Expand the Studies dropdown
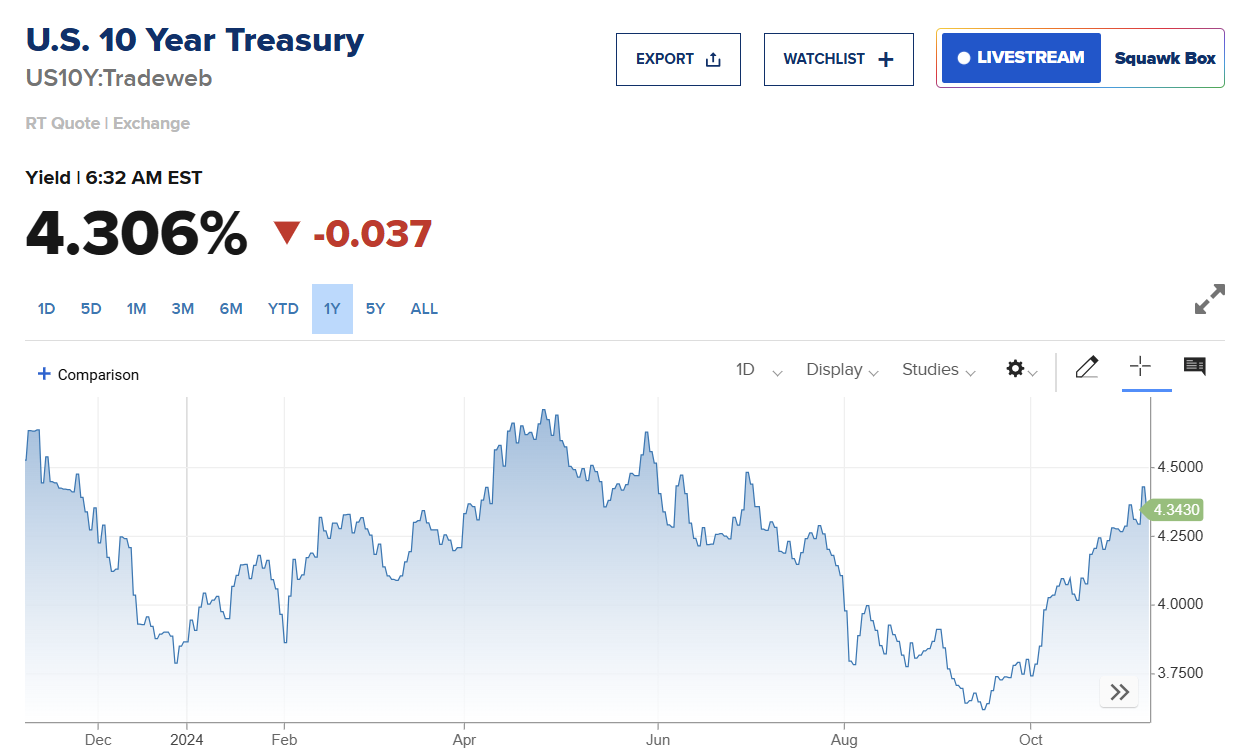Screen dimensions: 1249x755 [938, 370]
